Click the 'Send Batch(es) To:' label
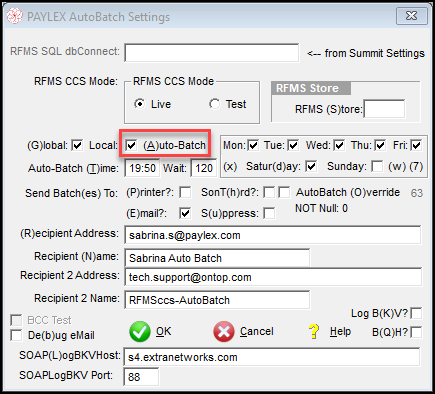Image resolution: width=435 pixels, height=394 pixels. tap(71, 193)
